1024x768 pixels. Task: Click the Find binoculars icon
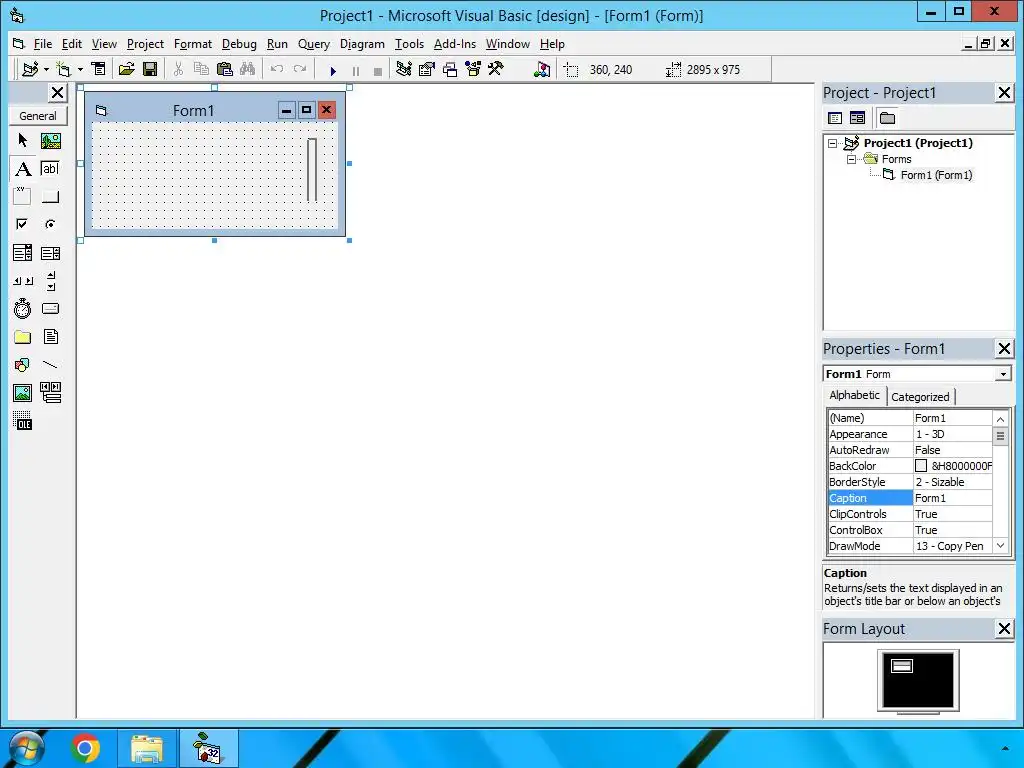248,69
